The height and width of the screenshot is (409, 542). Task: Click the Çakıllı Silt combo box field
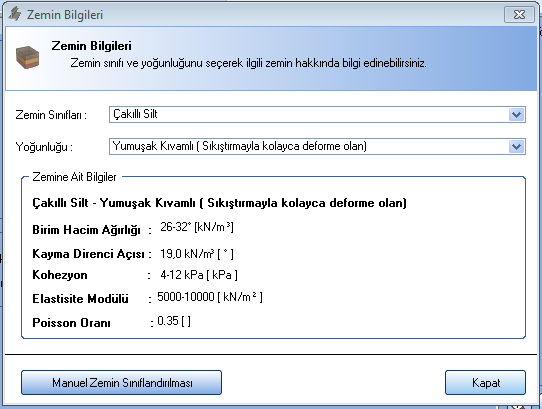pyautogui.click(x=317, y=114)
